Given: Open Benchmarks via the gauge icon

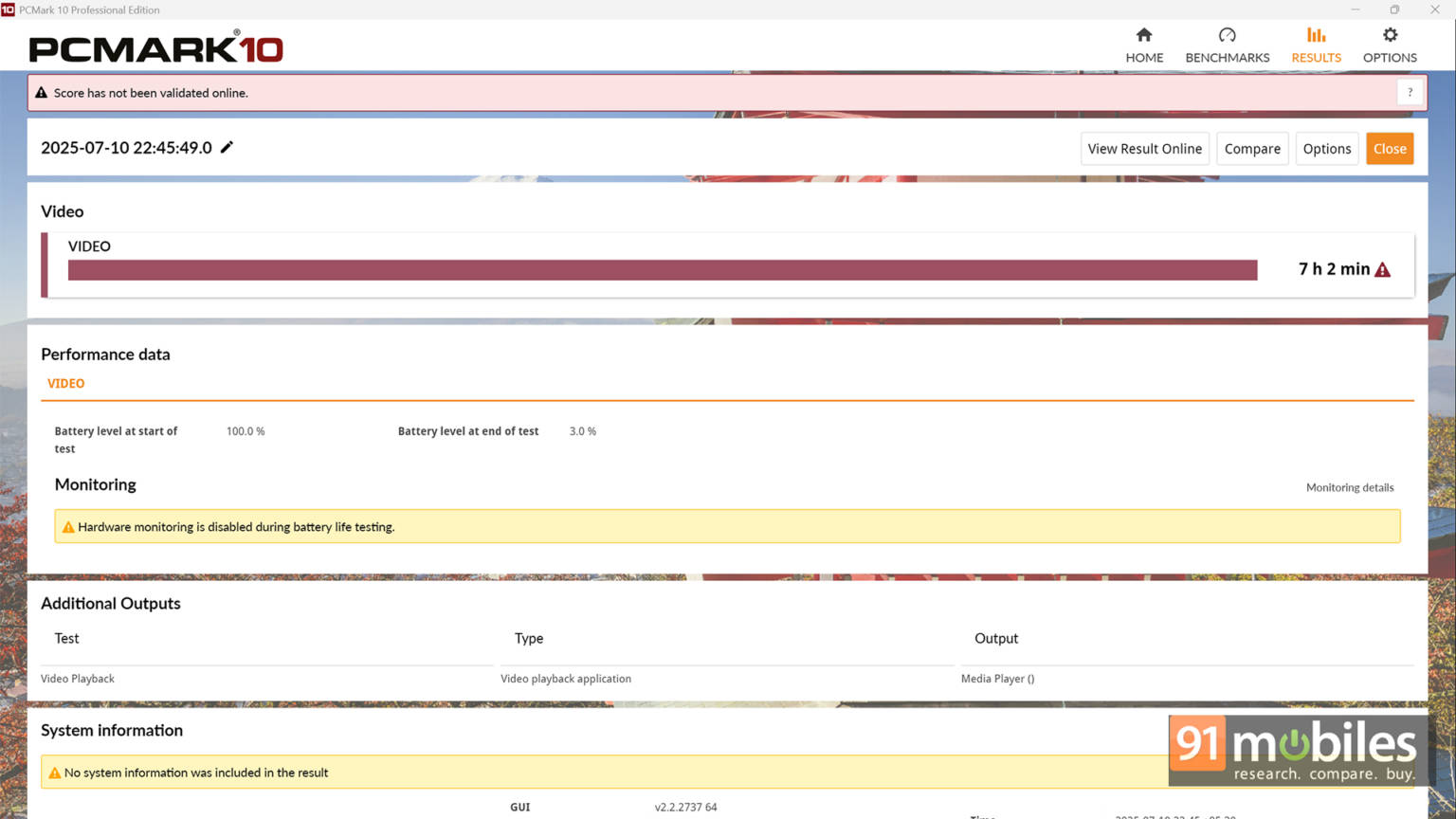Looking at the screenshot, I should [x=1227, y=35].
